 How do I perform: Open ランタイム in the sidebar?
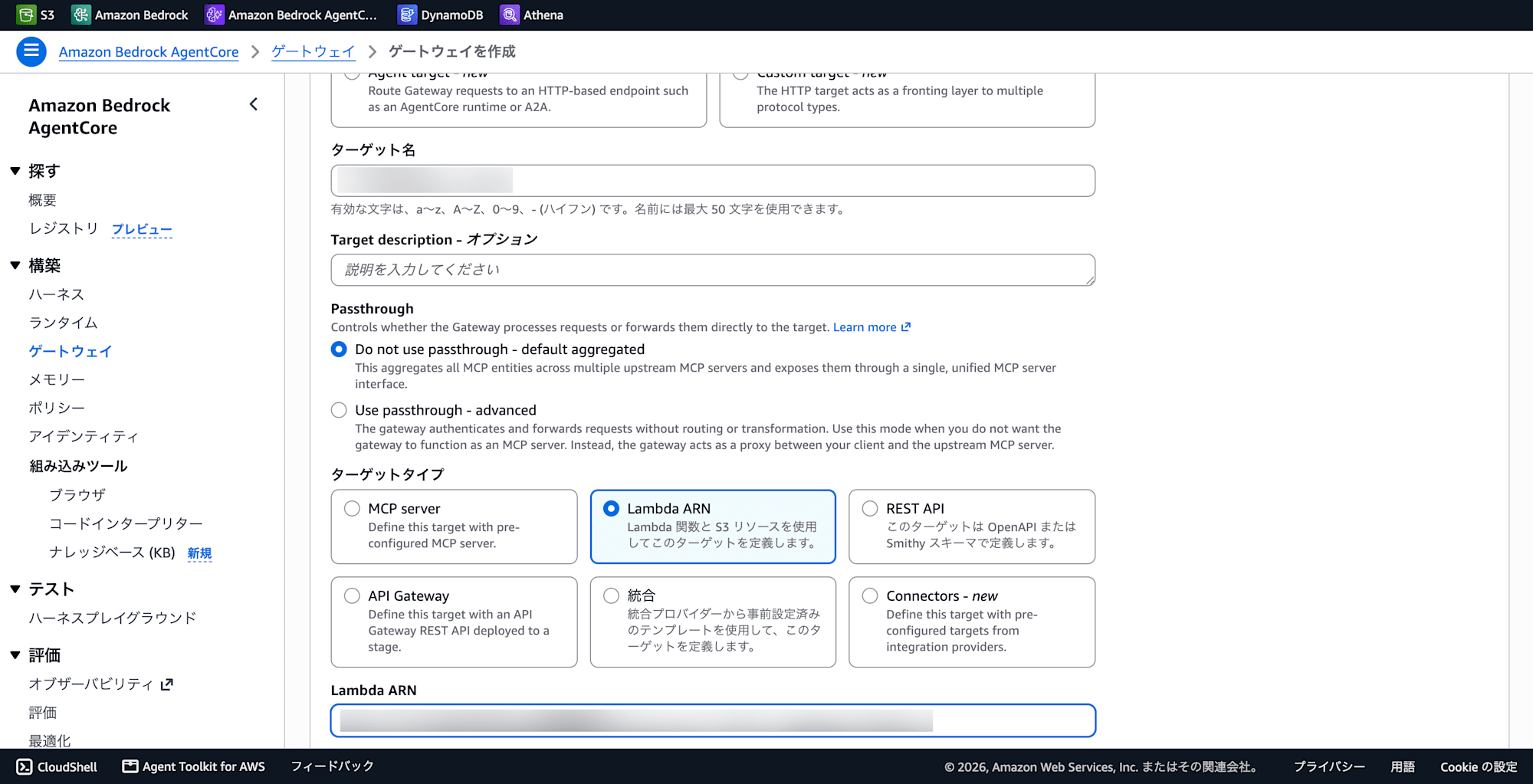click(64, 323)
